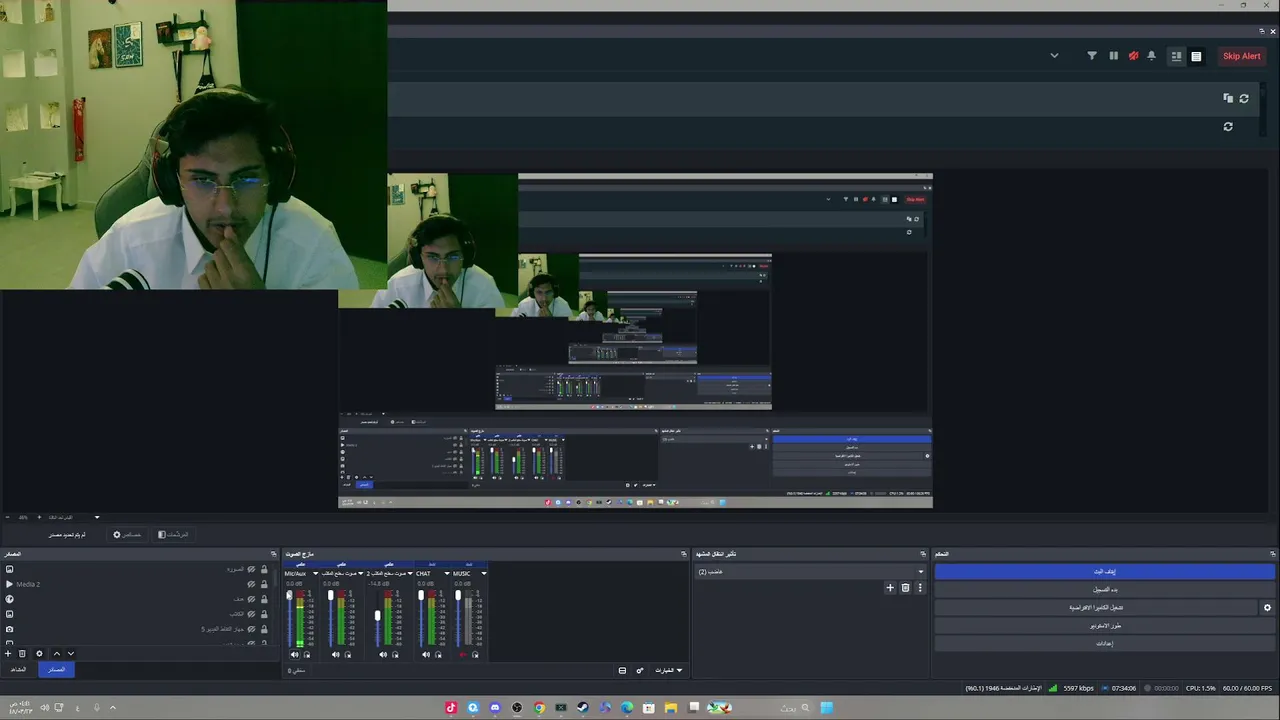
Task: Delete selected source with trash icon
Action: [x=22, y=654]
